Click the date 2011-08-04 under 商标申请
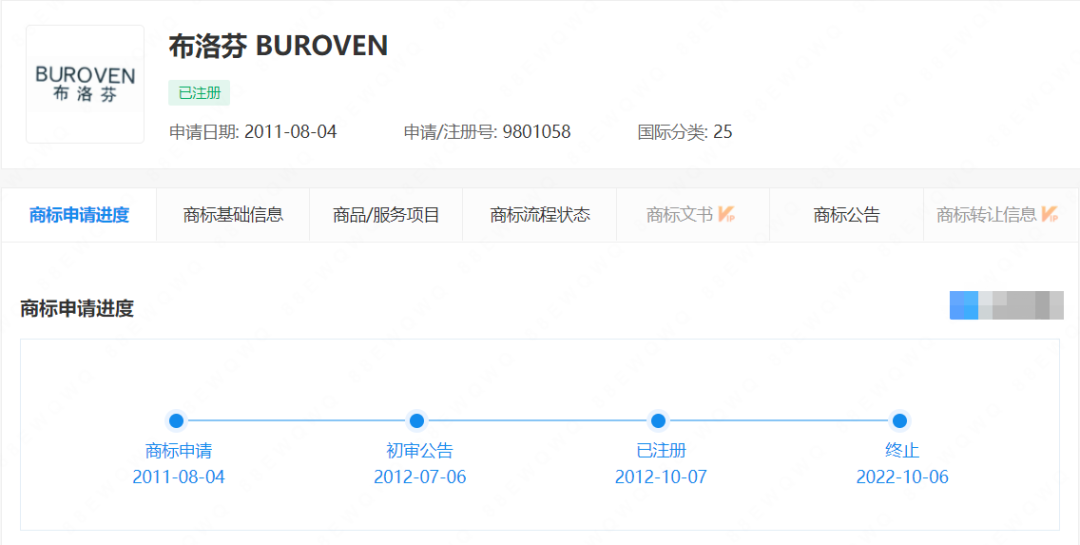This screenshot has width=1080, height=545. (x=178, y=477)
